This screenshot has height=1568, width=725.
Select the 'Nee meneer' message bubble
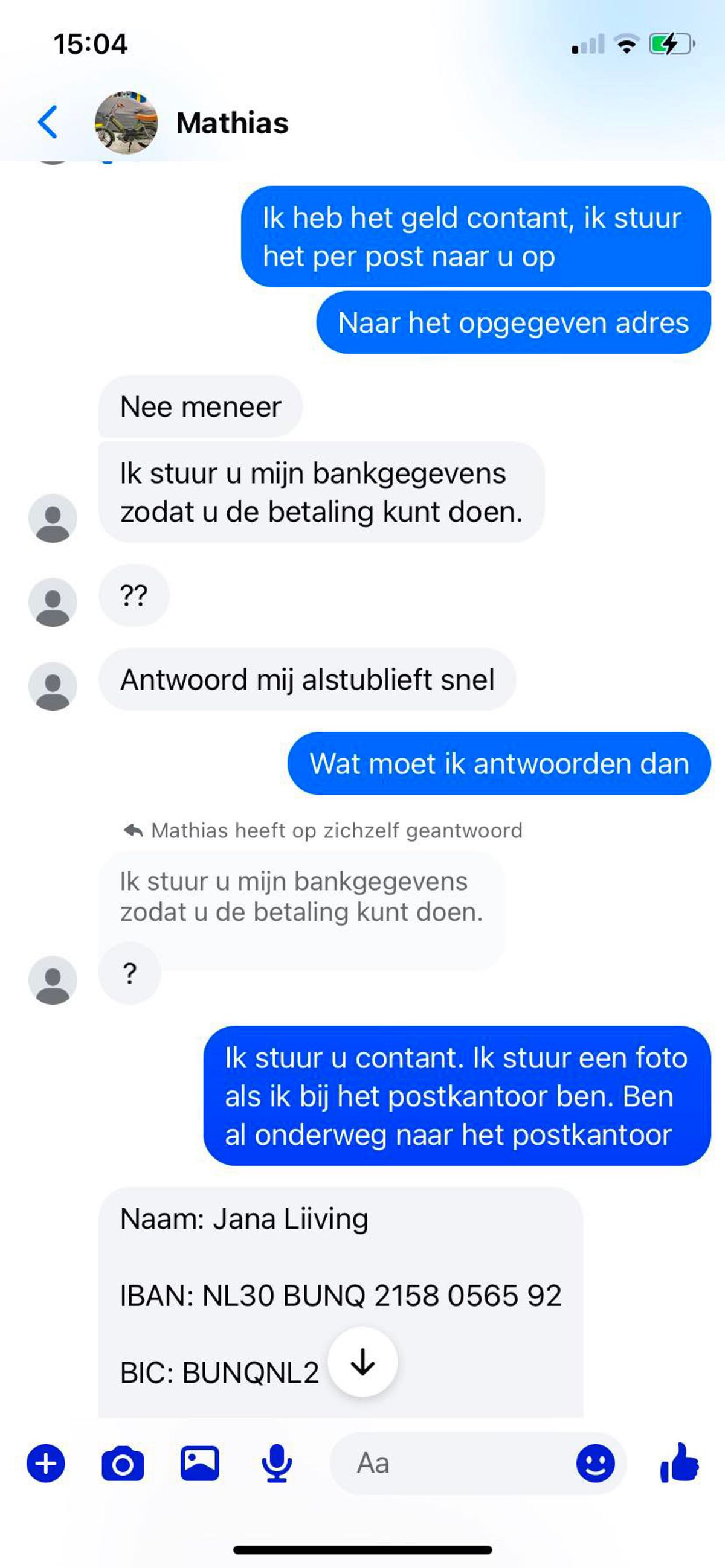pyautogui.click(x=201, y=406)
